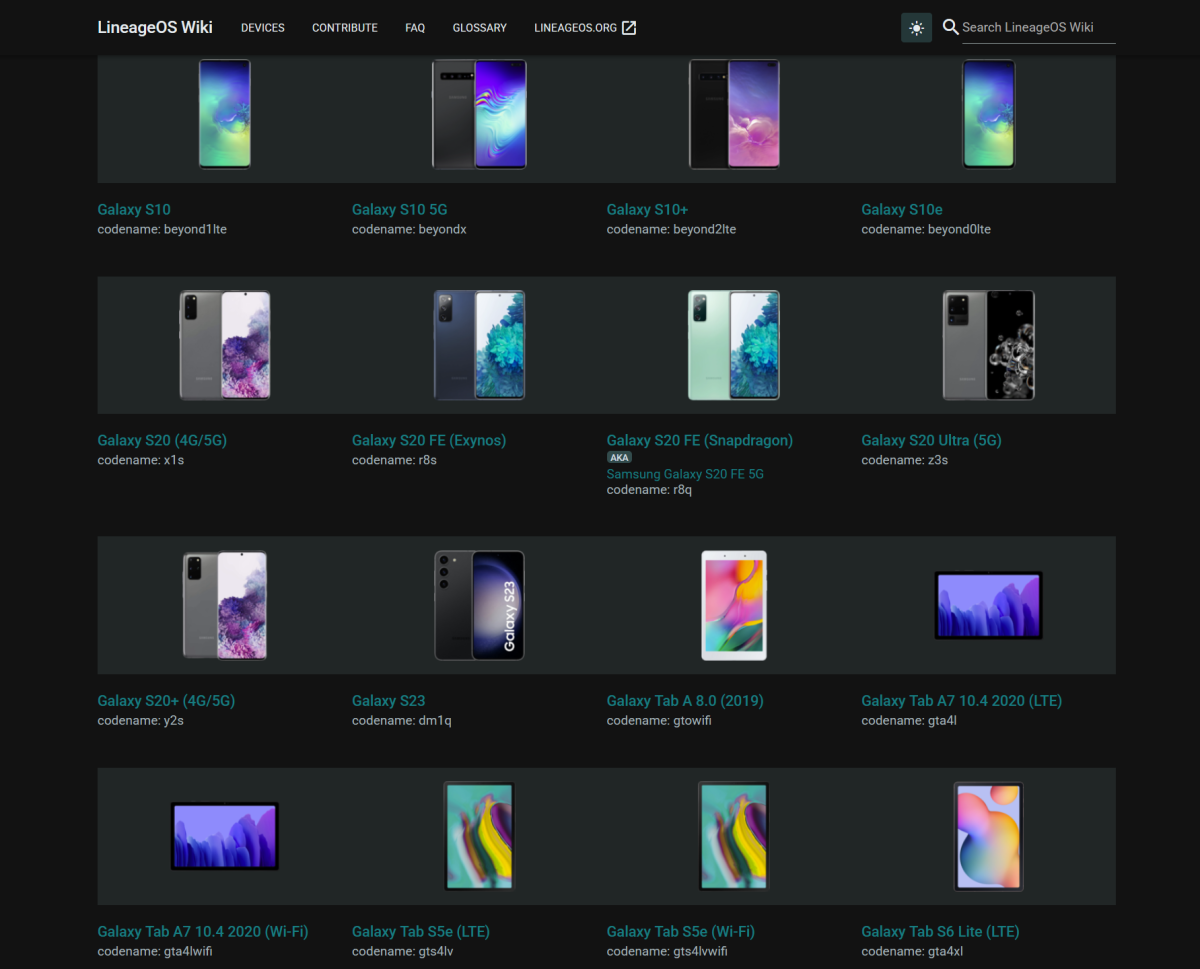This screenshot has width=1200, height=969.
Task: Open the DEVICES menu item
Action: pyautogui.click(x=263, y=28)
